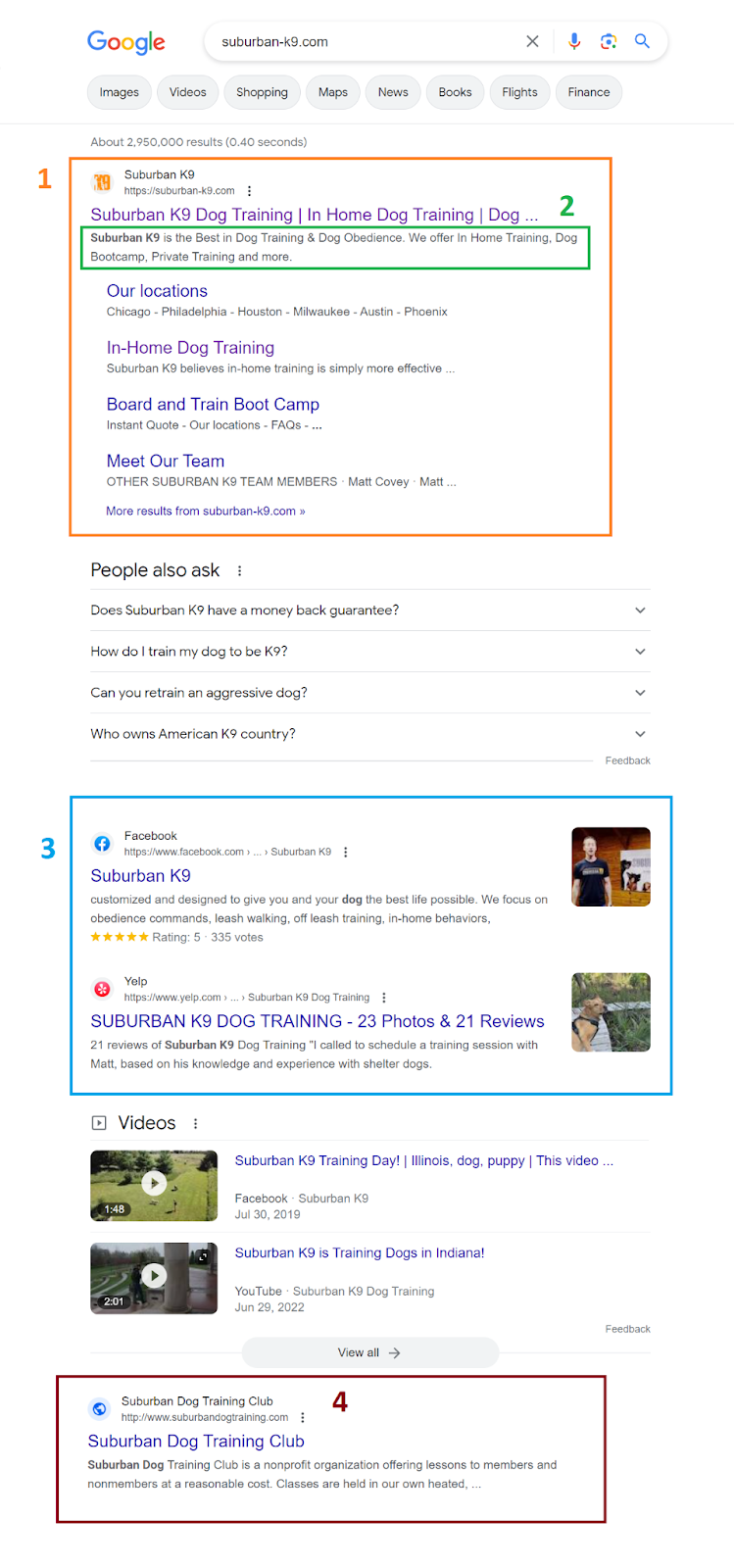Click the https://suburban-k9.com URL text
The image size is (734, 1568).
coord(179,191)
